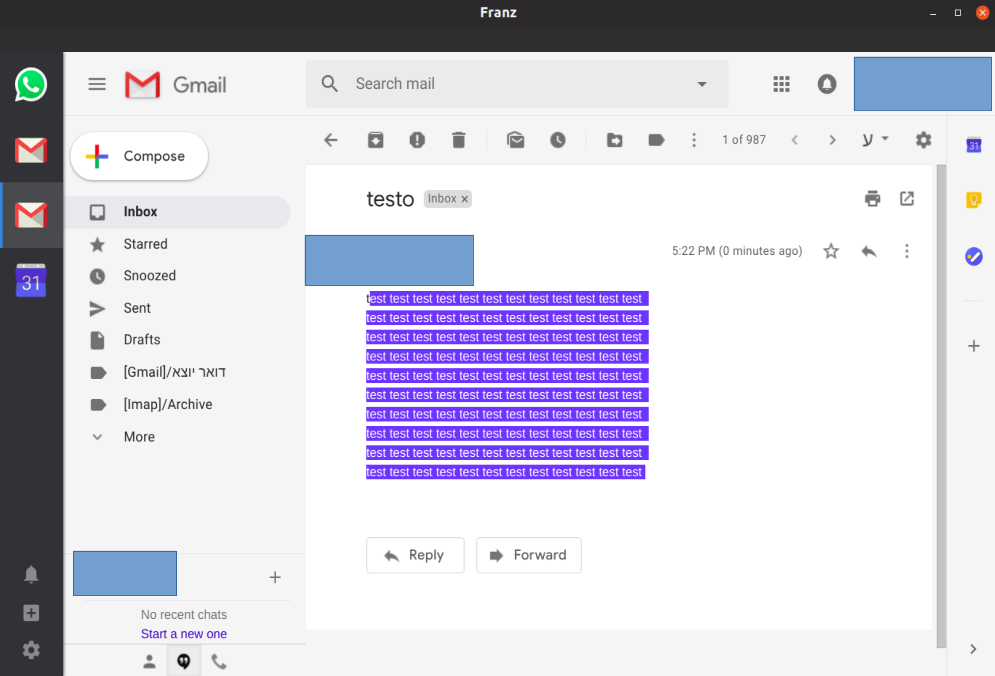
Task: Get add-ons plus in side panel
Action: [973, 346]
